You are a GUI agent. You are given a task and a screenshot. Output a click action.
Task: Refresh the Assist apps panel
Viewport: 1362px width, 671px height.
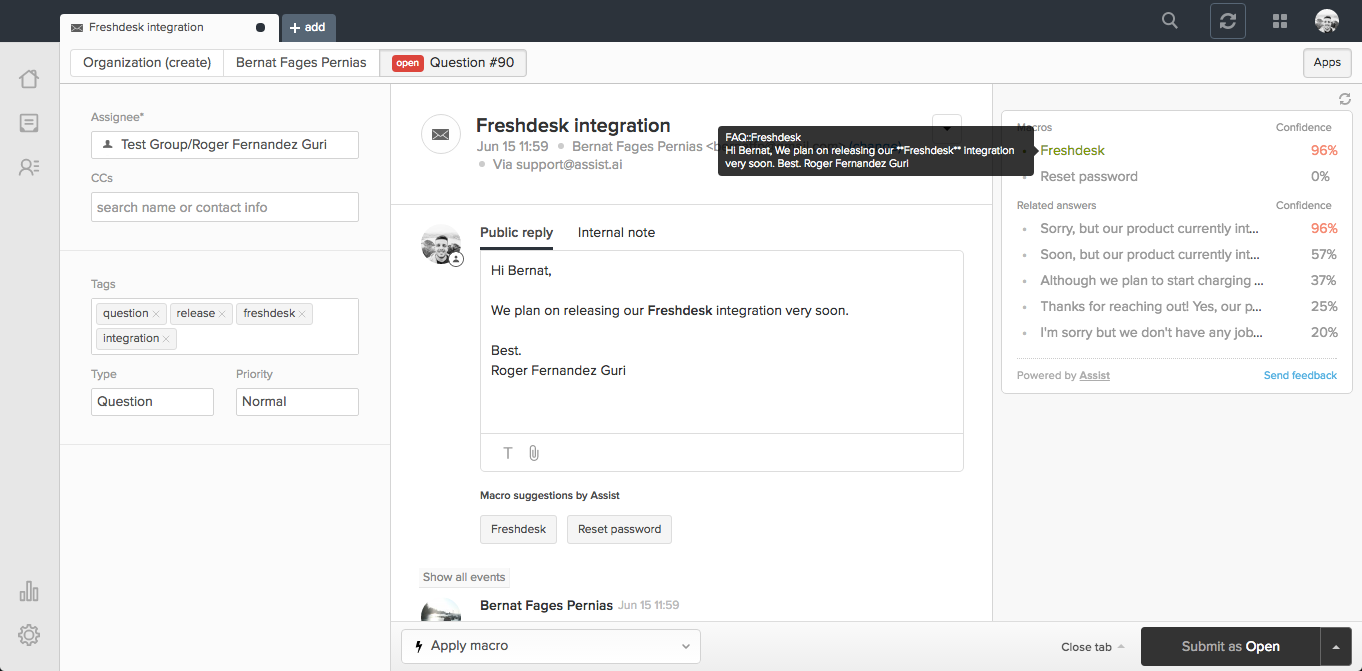coord(1345,99)
